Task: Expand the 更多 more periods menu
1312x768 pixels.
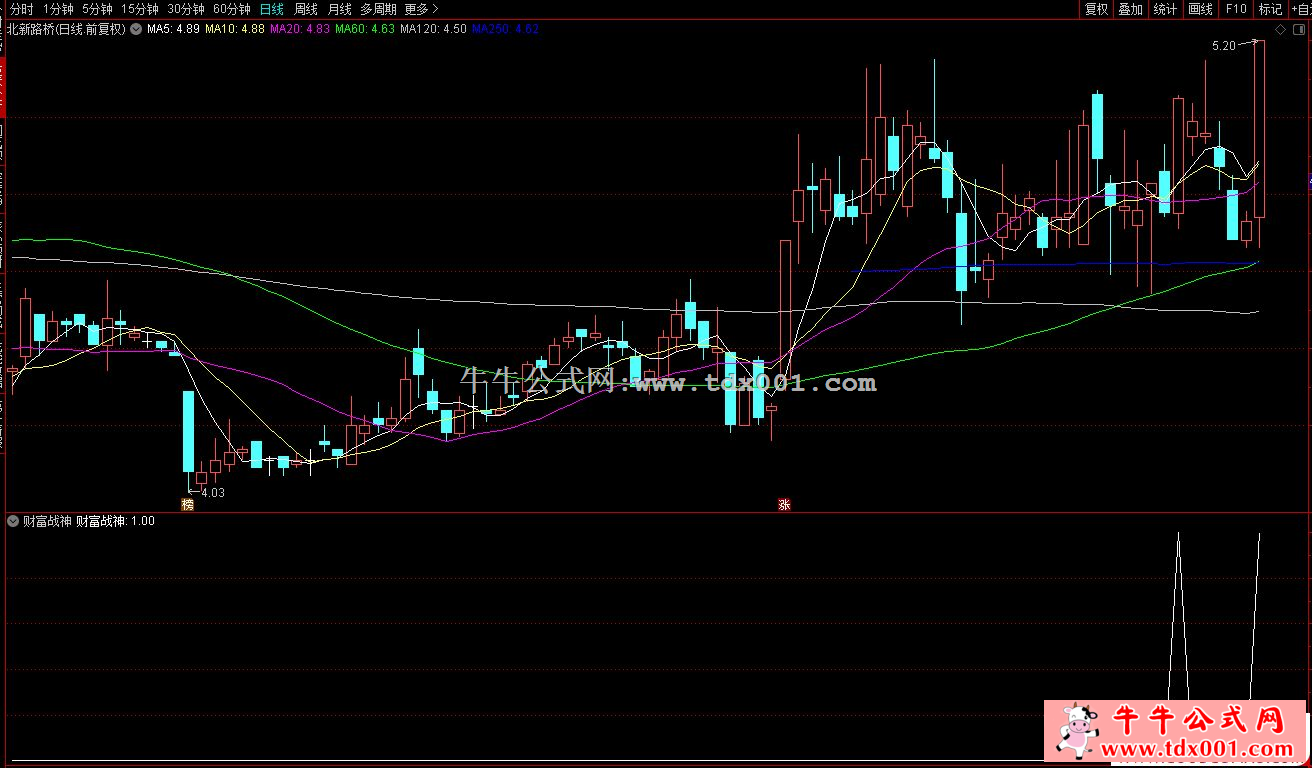Action: click(x=421, y=9)
